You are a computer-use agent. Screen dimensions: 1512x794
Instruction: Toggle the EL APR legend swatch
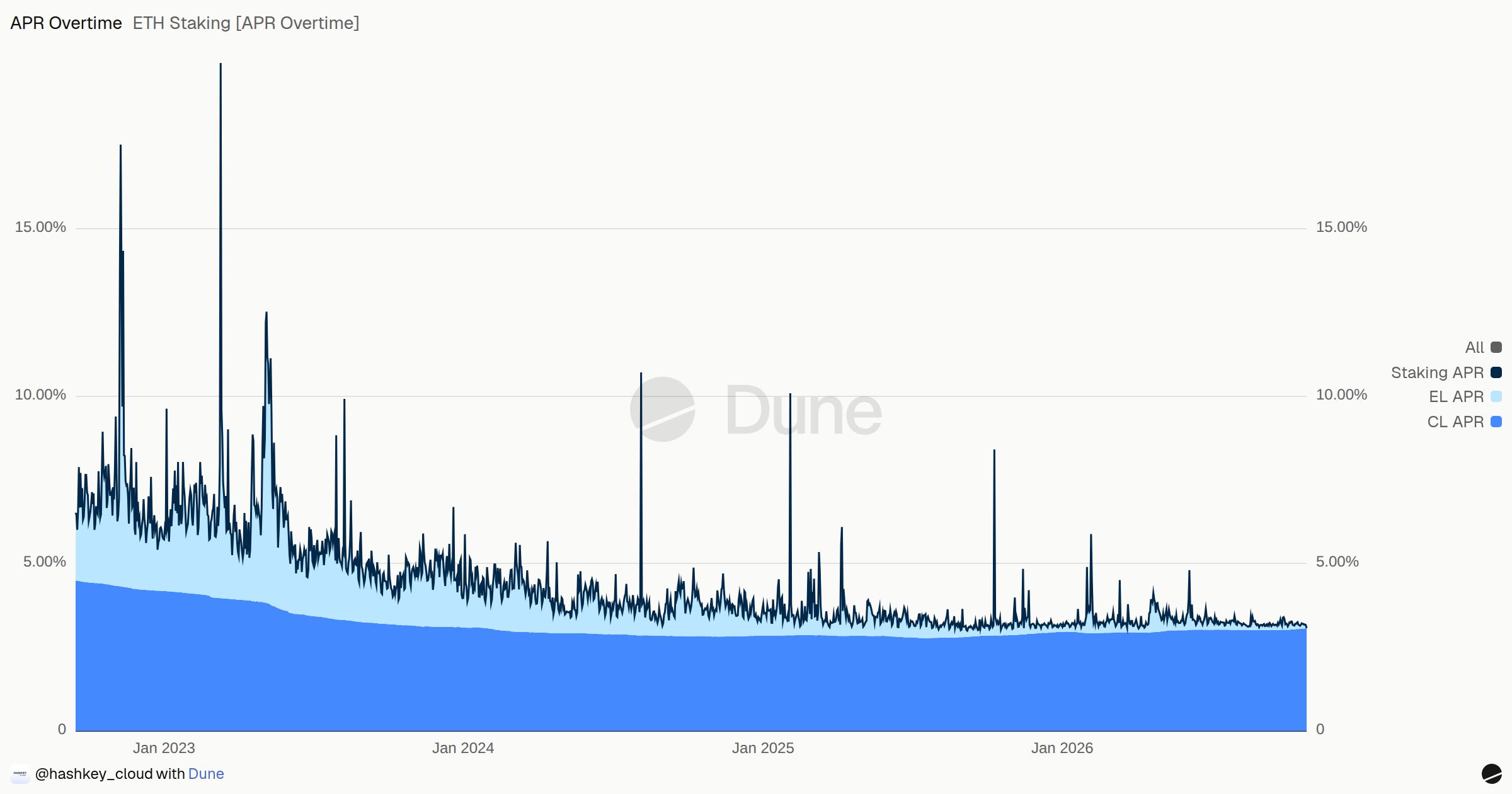click(1496, 396)
